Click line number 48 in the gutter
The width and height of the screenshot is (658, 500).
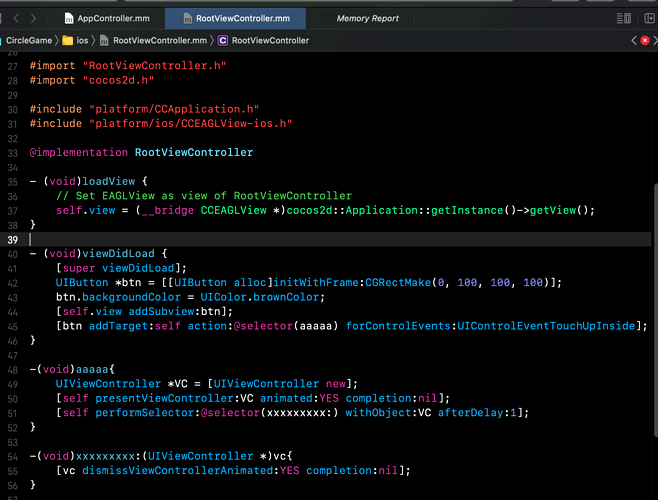click(x=13, y=370)
